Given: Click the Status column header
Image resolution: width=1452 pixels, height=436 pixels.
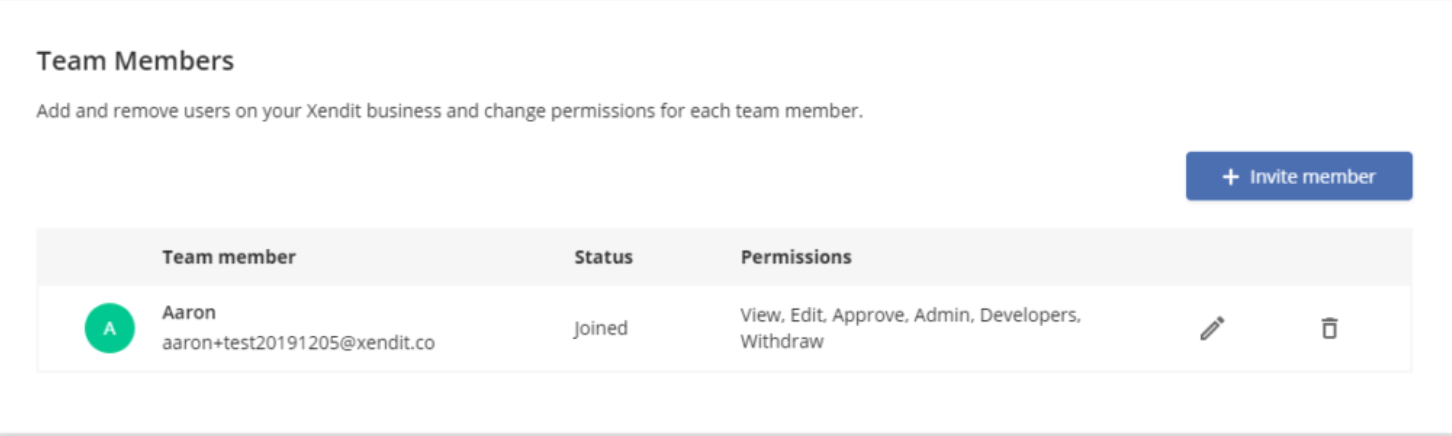Looking at the screenshot, I should 603,257.
